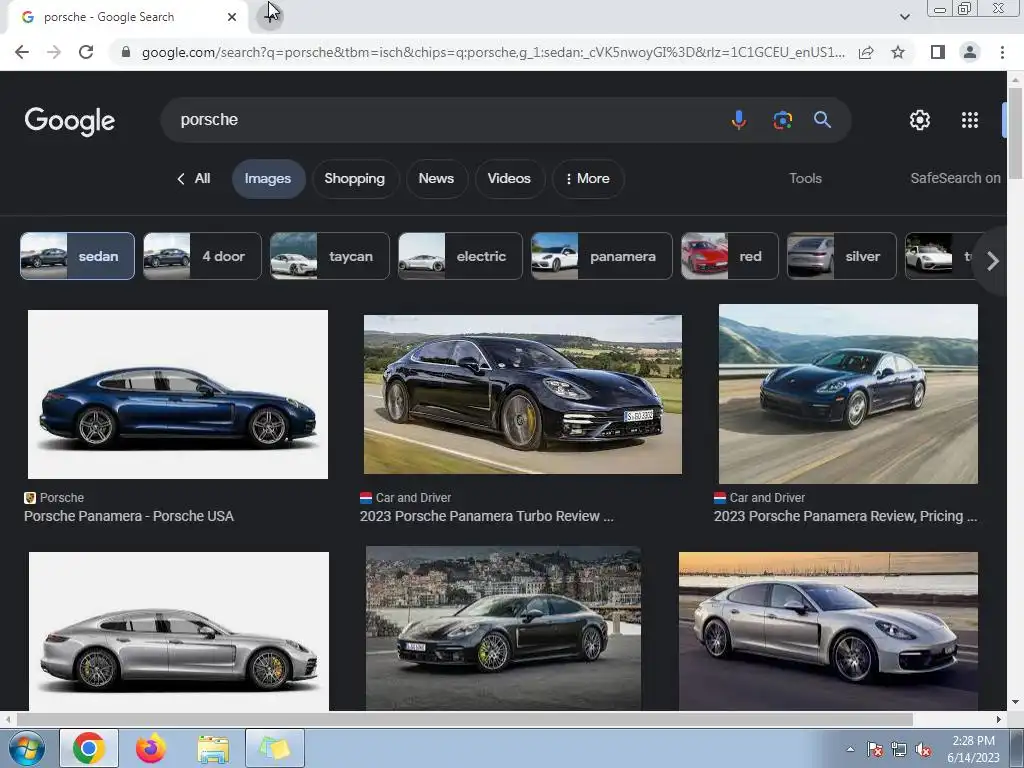This screenshot has height=768, width=1024.
Task: Go back to All results
Action: click(193, 178)
